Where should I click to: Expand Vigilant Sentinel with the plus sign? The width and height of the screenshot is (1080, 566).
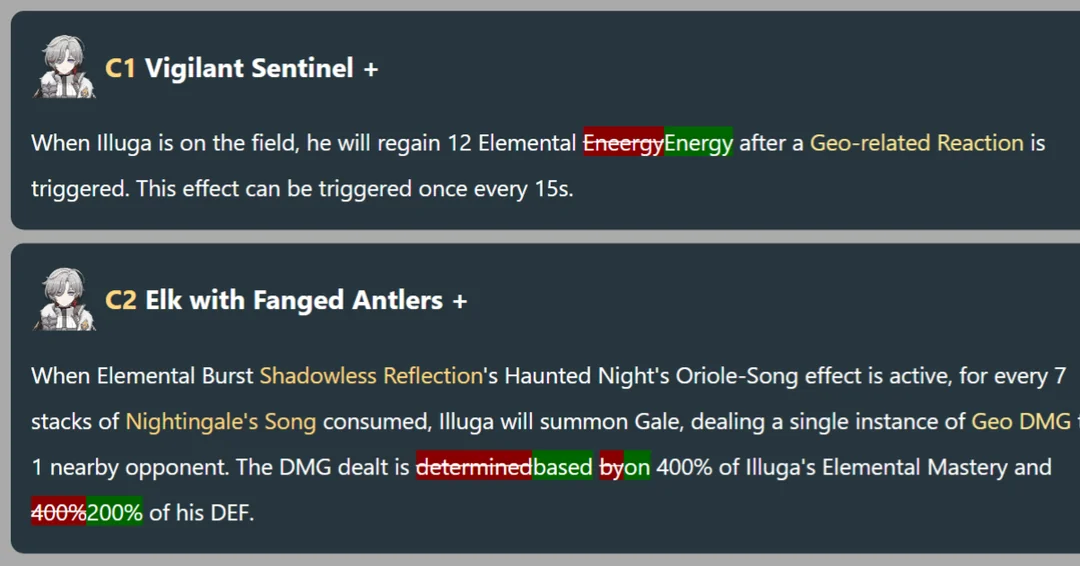[x=371, y=69]
